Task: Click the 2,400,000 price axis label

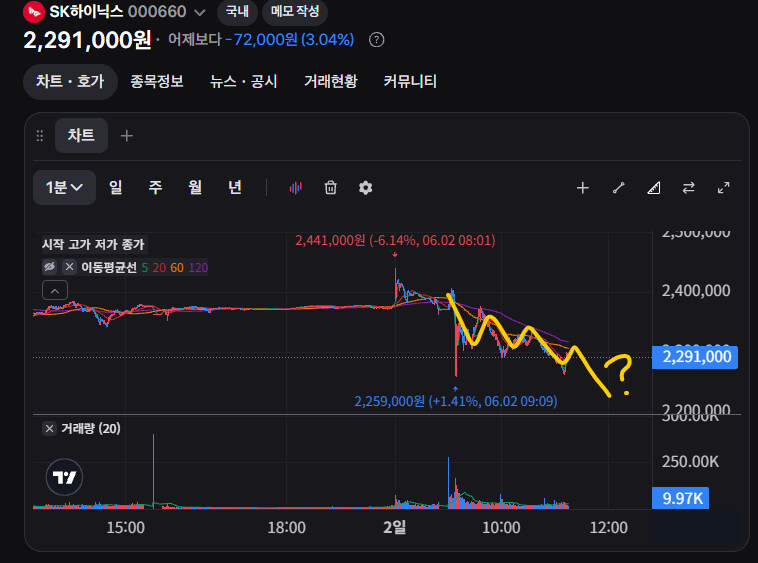Action: [696, 291]
